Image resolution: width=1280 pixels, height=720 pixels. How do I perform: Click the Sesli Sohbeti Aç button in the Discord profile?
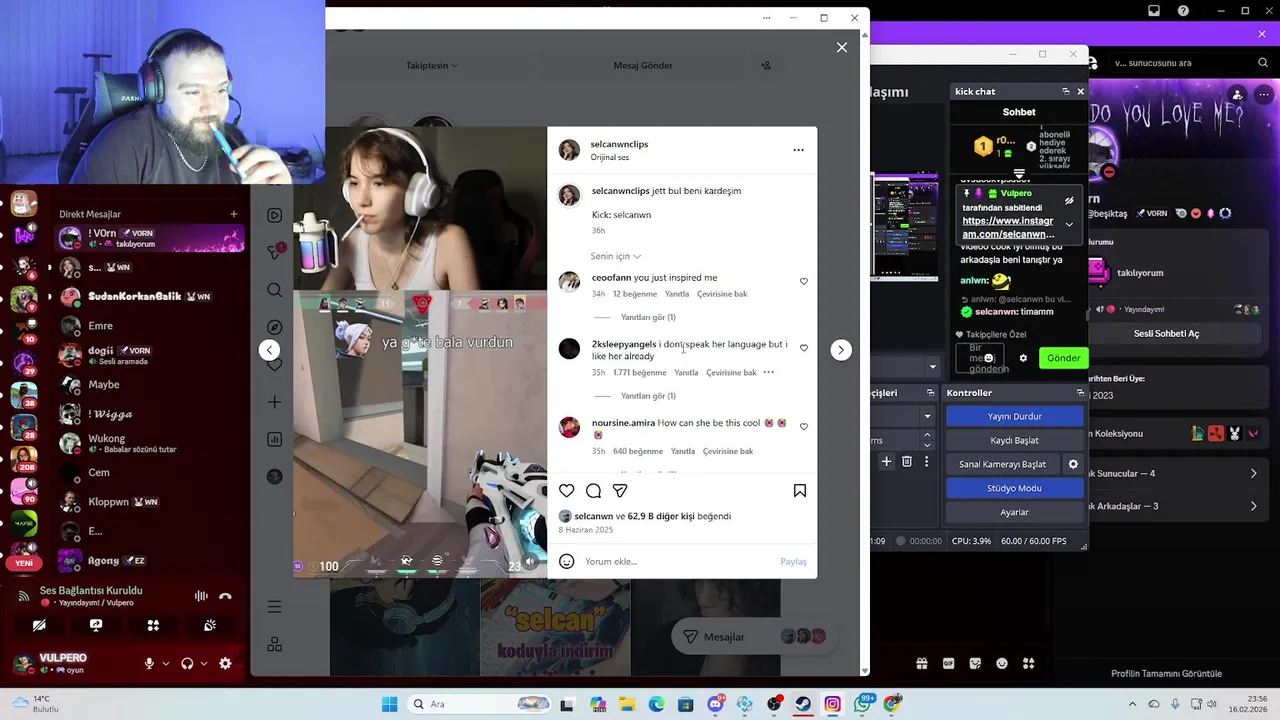1166,333
